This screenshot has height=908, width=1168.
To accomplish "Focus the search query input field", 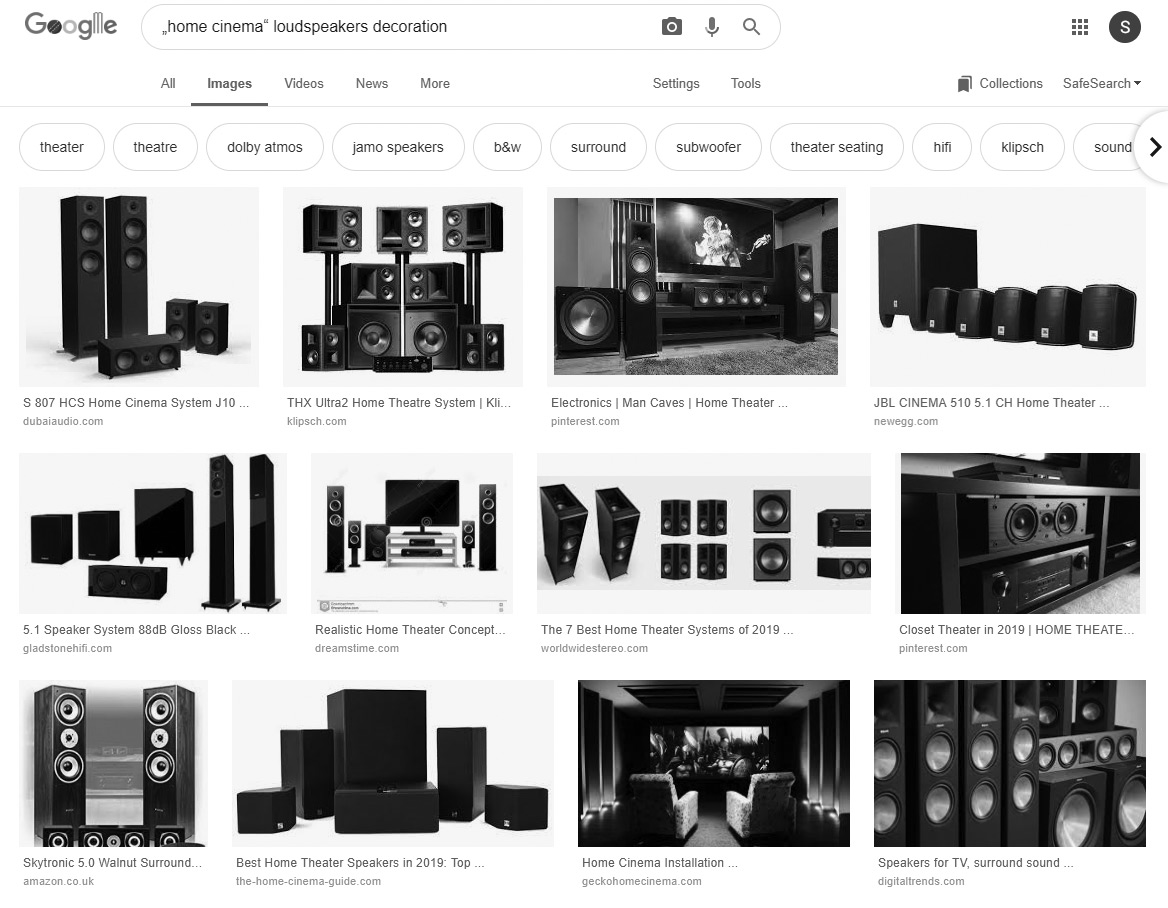I will coord(402,27).
